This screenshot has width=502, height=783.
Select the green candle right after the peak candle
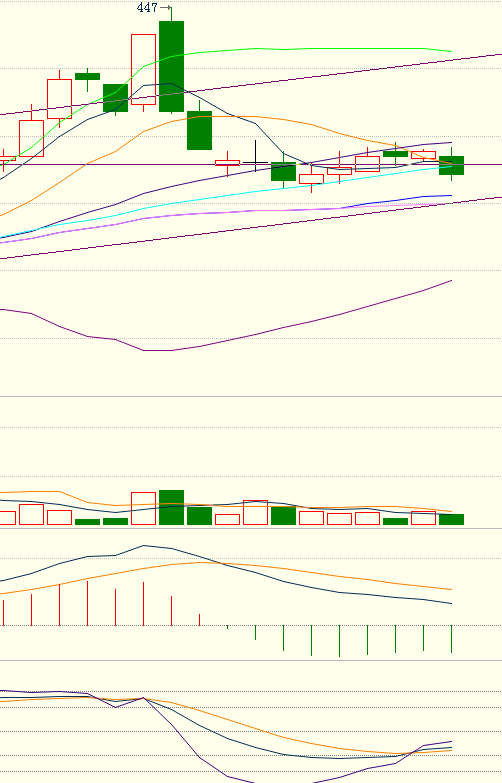199,130
